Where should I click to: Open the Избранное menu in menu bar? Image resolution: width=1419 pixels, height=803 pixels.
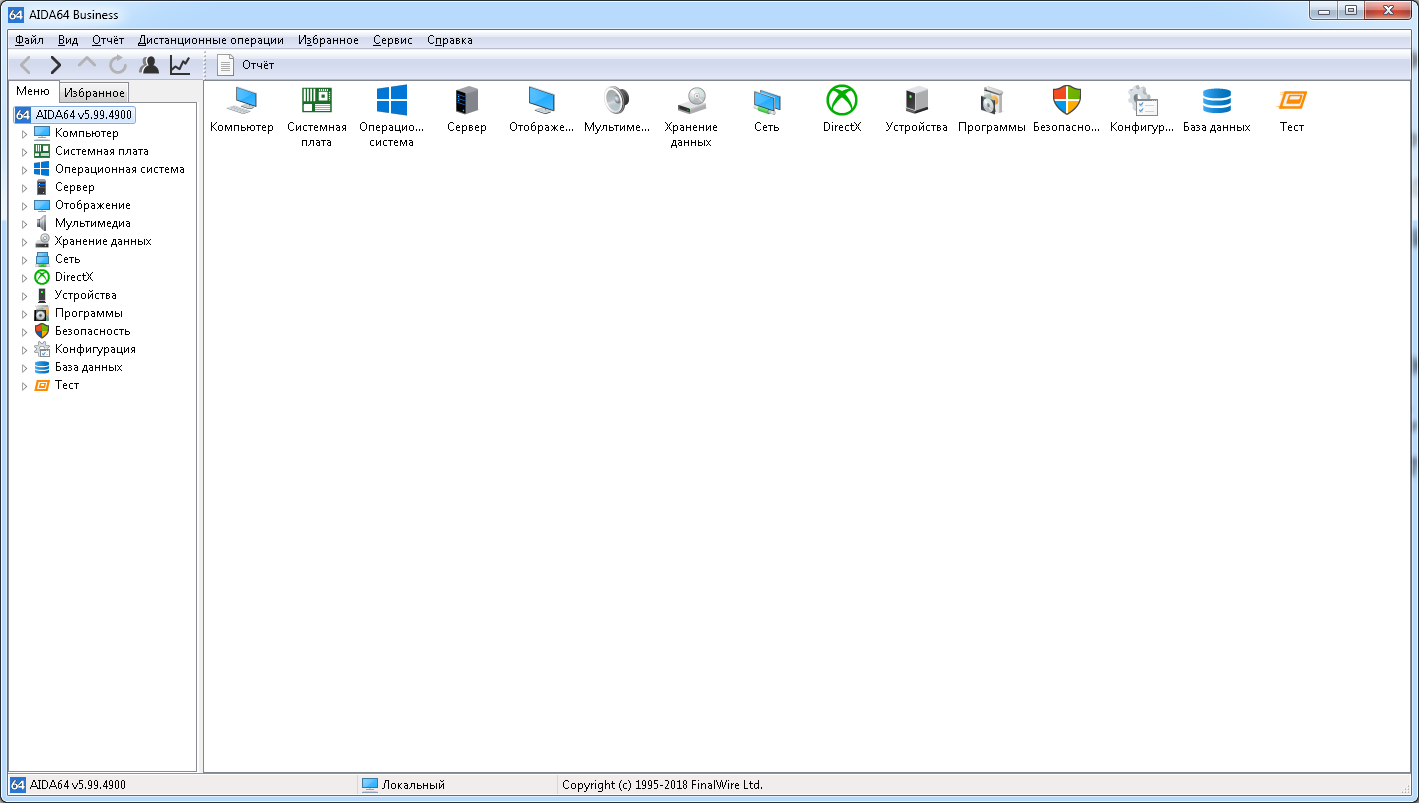(x=328, y=40)
